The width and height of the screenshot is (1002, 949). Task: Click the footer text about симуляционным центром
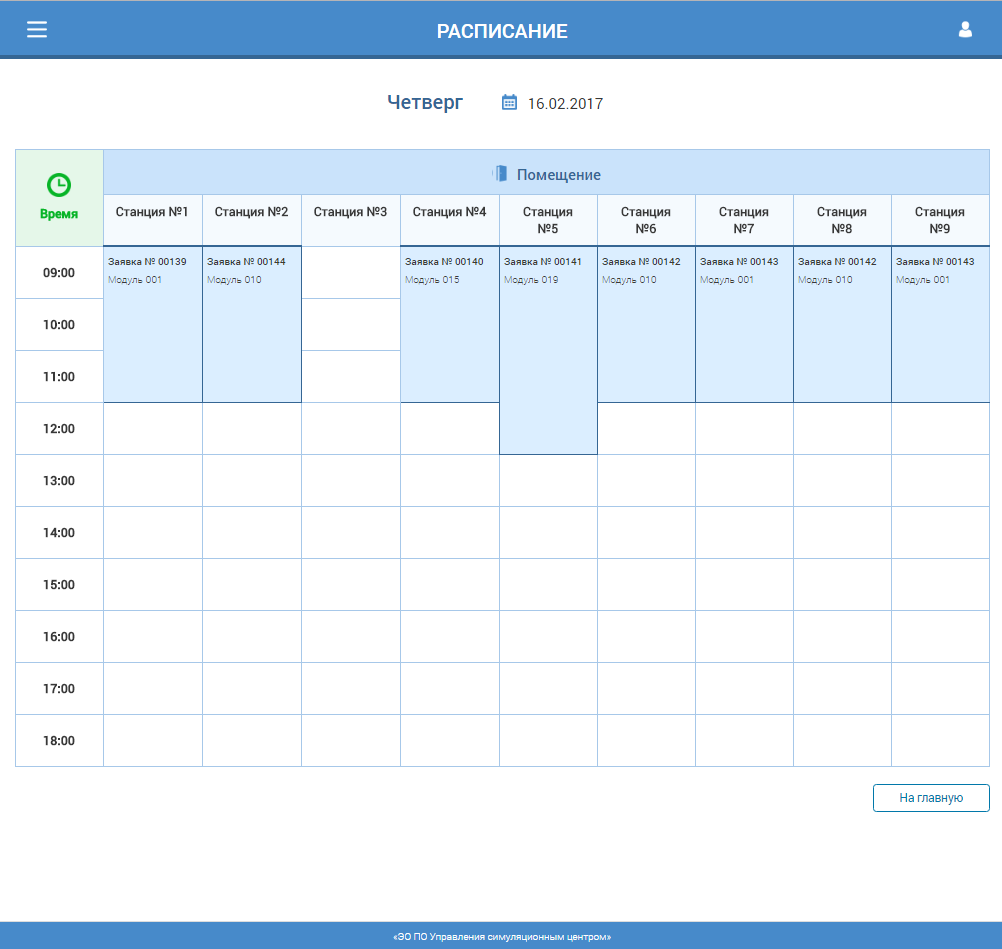click(501, 937)
